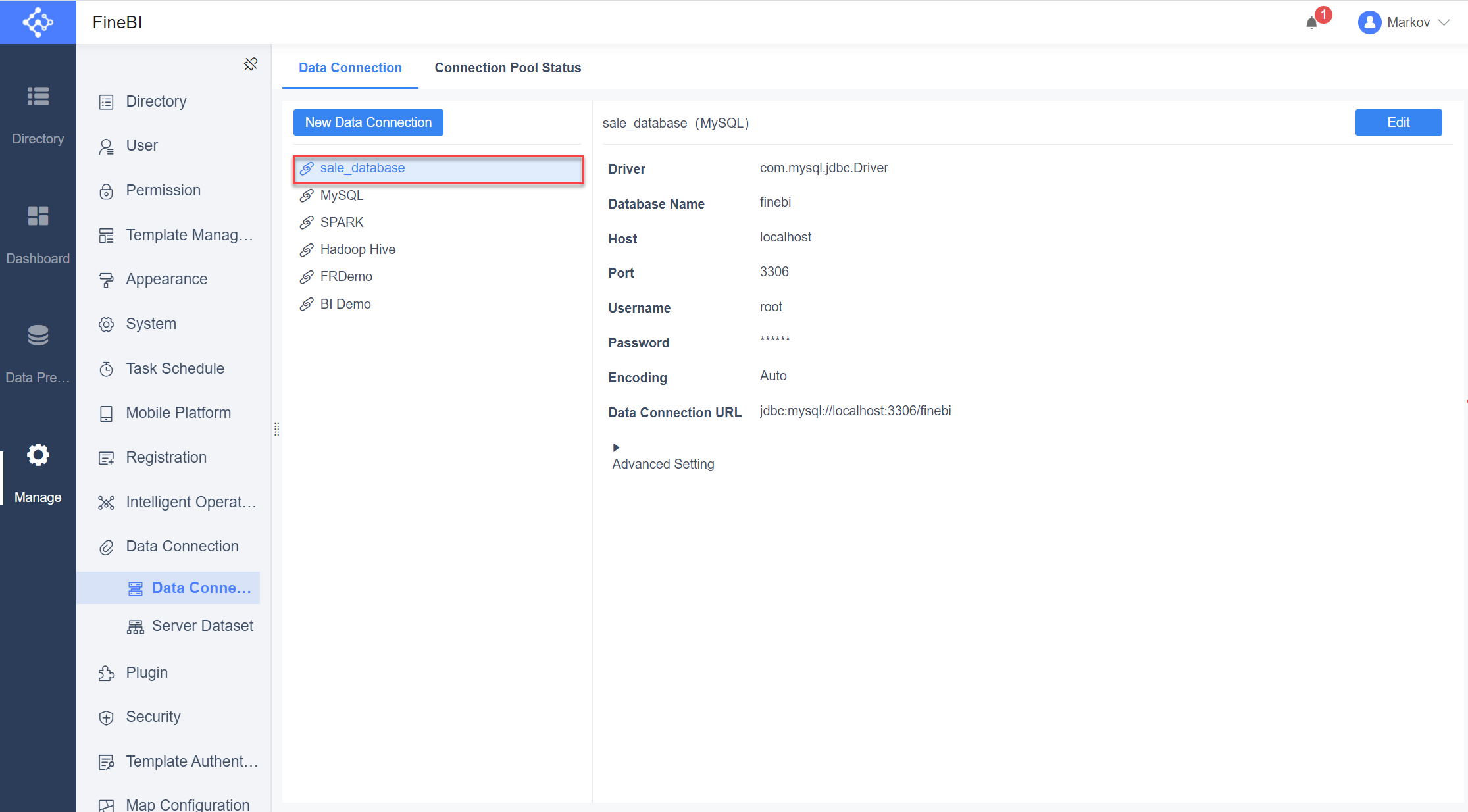Screen dimensions: 1468x812
Task: Click the FineBI logo icon
Action: pyautogui.click(x=38, y=22)
